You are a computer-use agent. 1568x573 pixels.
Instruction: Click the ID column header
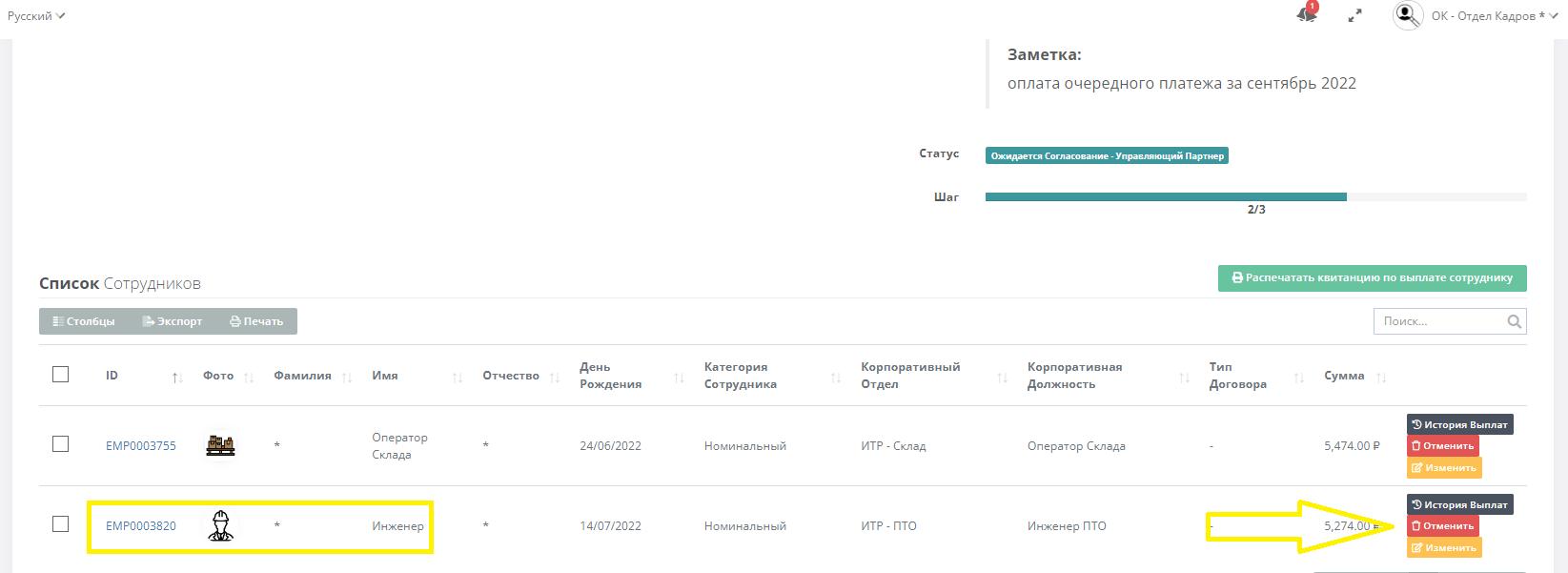point(112,376)
